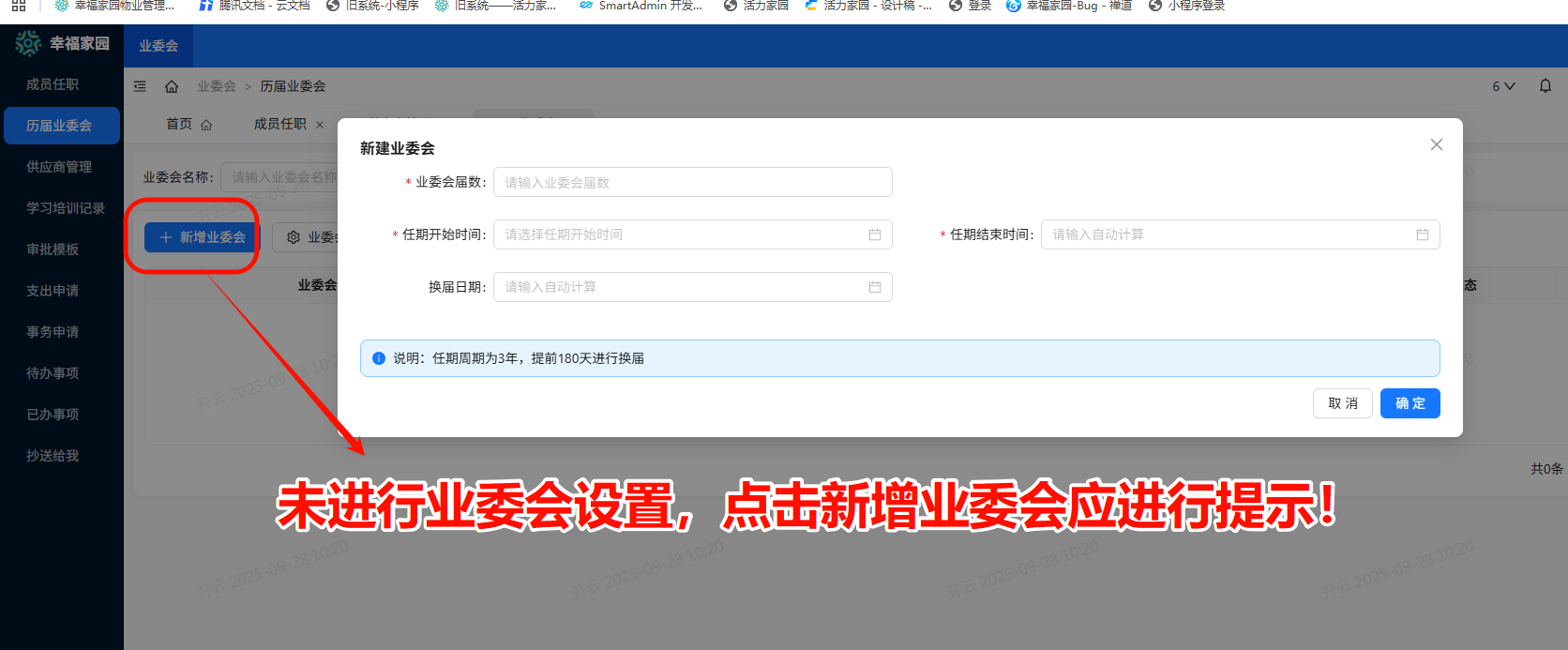Open 历届业委会 in the sidebar

[x=62, y=126]
